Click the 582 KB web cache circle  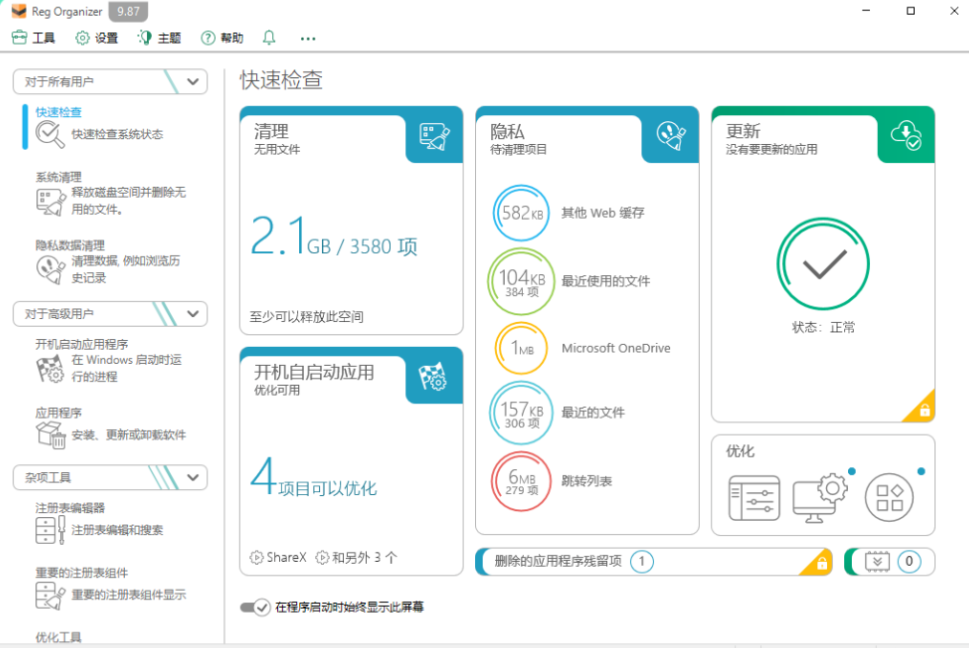522,213
